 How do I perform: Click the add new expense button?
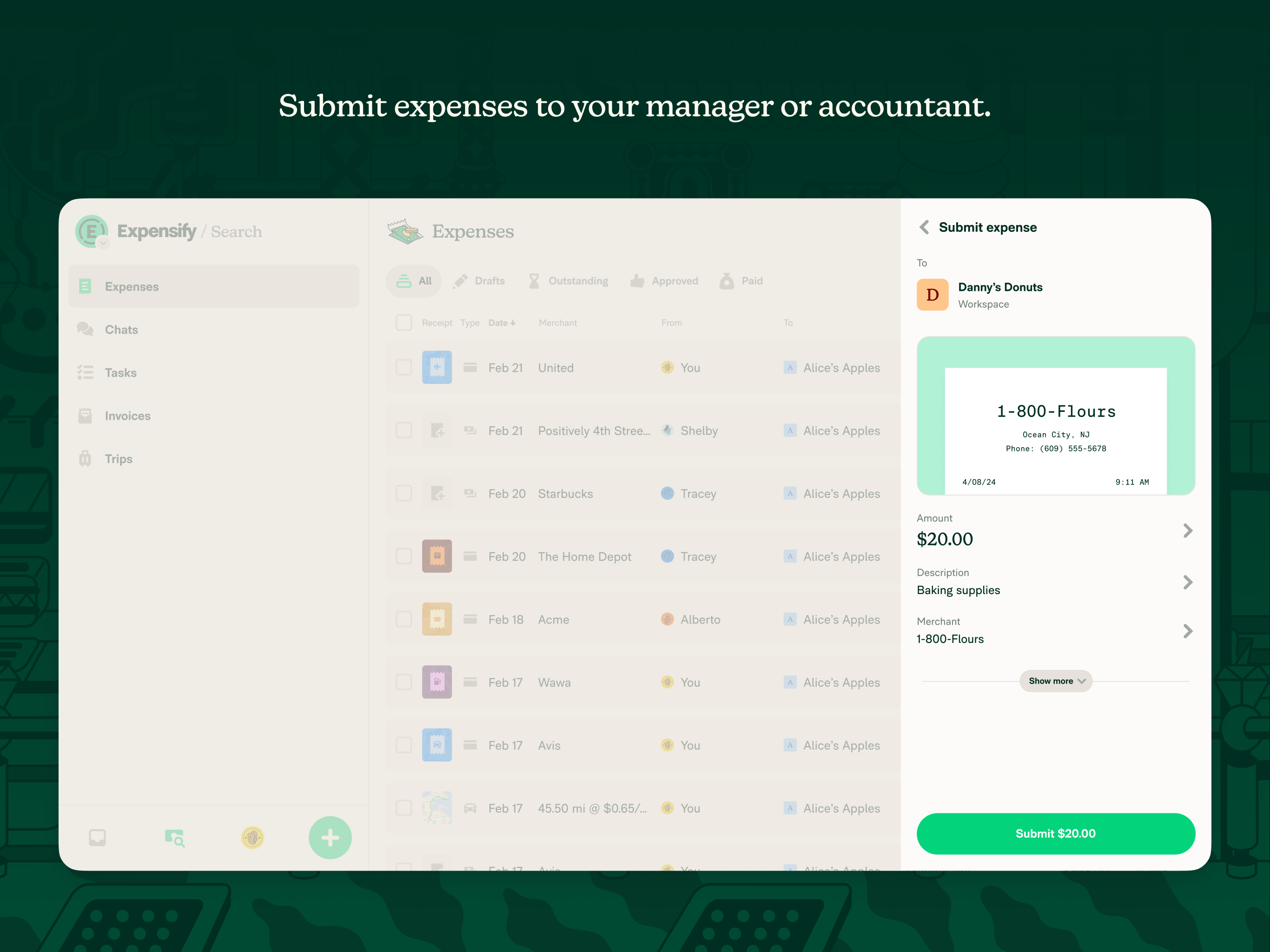329,837
